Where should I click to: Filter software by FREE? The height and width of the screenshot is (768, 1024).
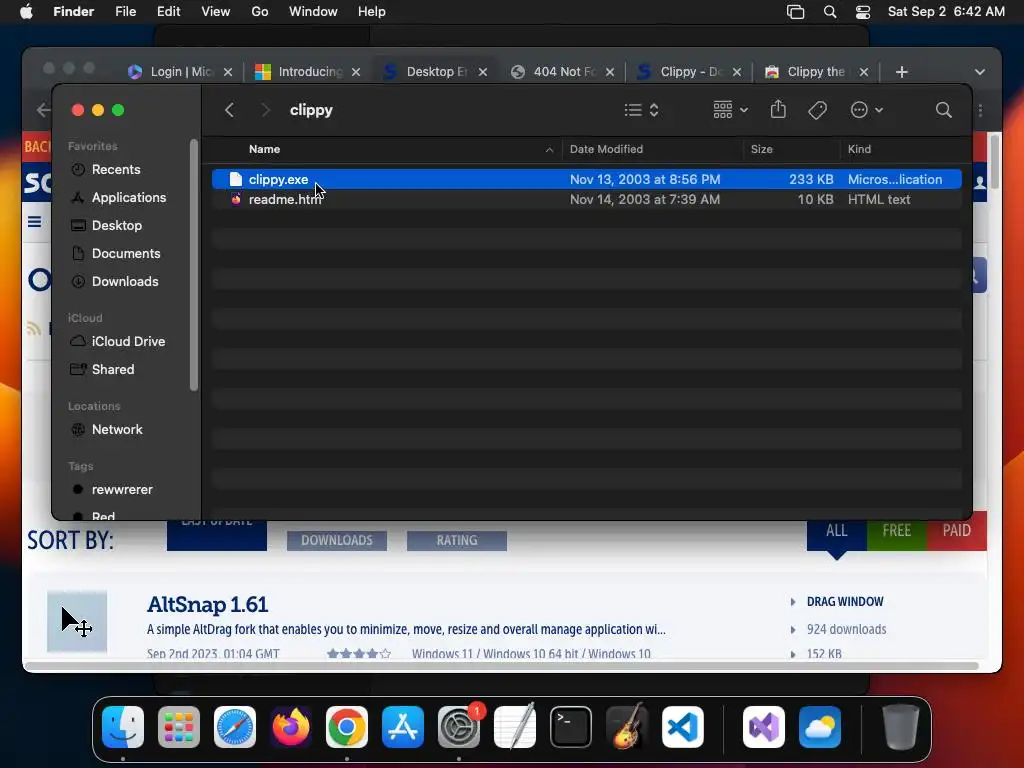pos(897,531)
